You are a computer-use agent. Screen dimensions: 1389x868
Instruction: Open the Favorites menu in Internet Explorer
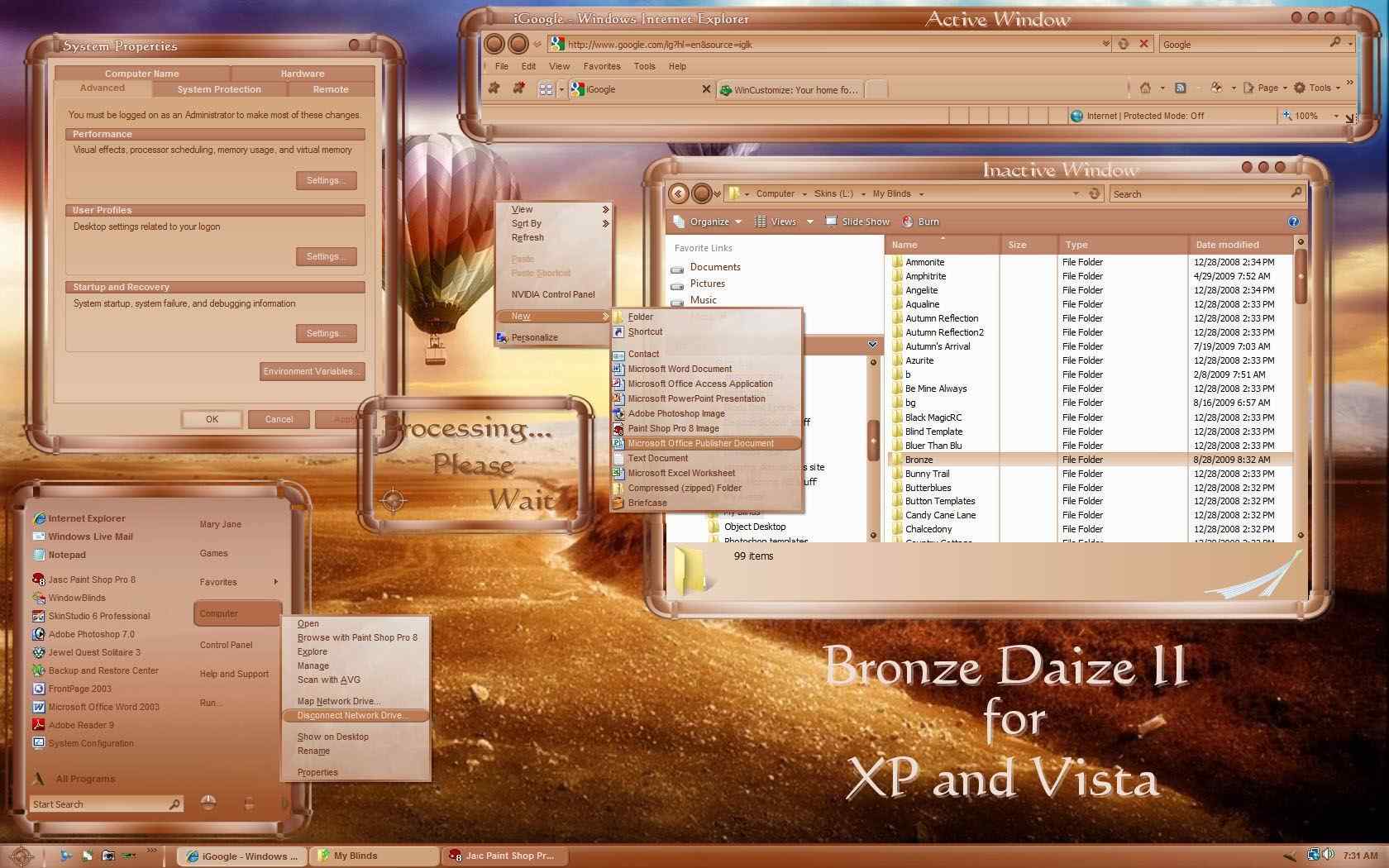[602, 66]
